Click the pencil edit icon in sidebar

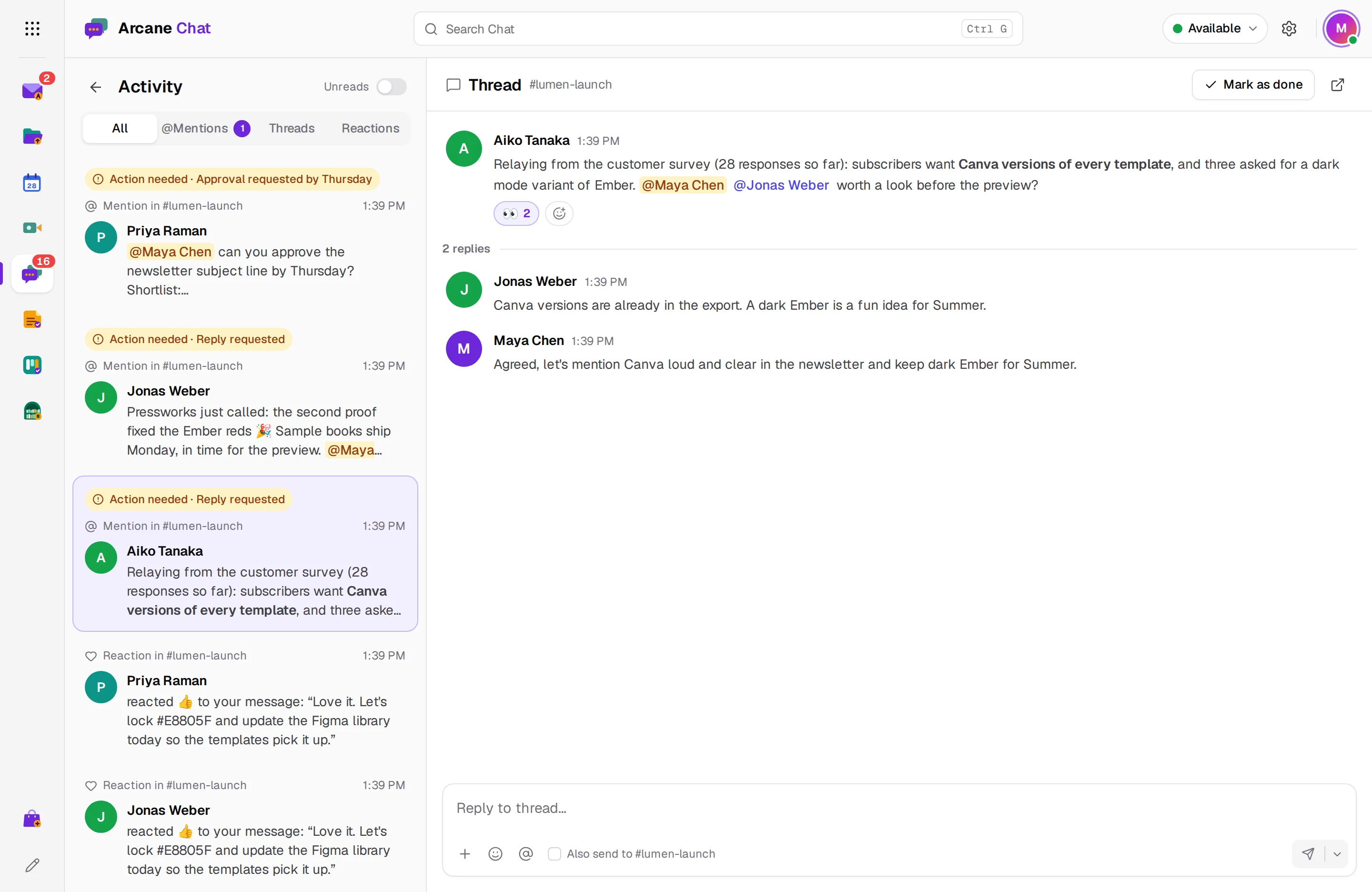click(x=32, y=864)
